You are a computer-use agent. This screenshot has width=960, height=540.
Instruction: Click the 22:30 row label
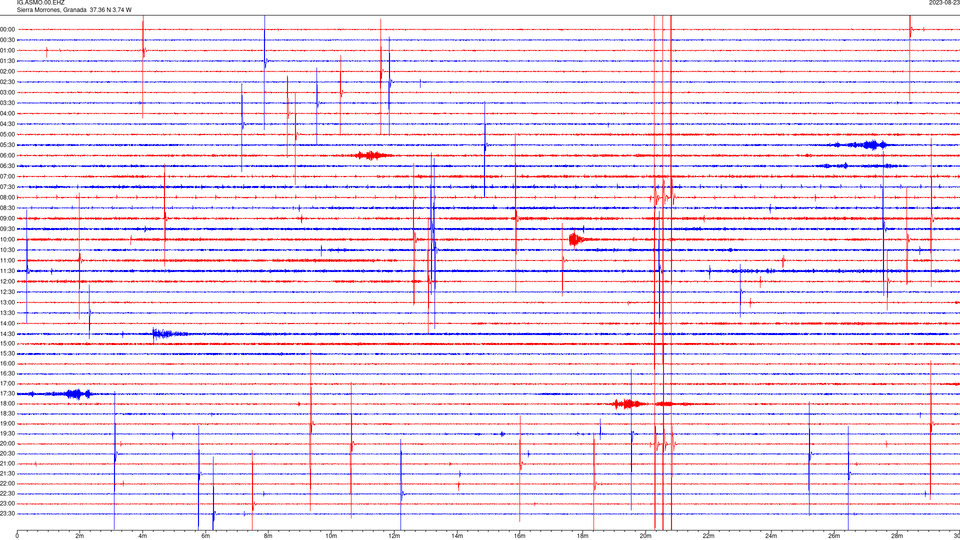(8, 493)
